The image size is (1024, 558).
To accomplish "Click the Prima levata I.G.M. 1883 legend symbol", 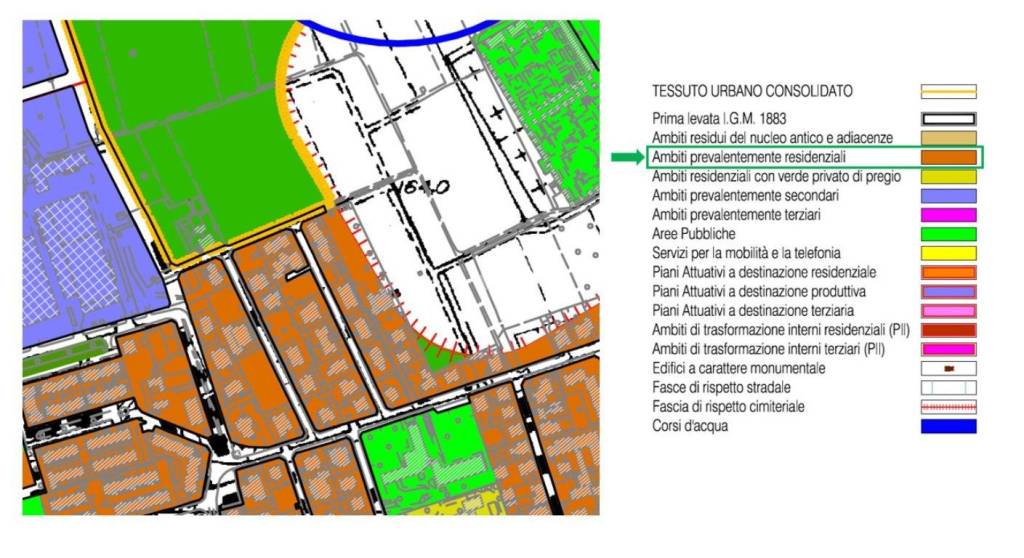I will point(948,119).
